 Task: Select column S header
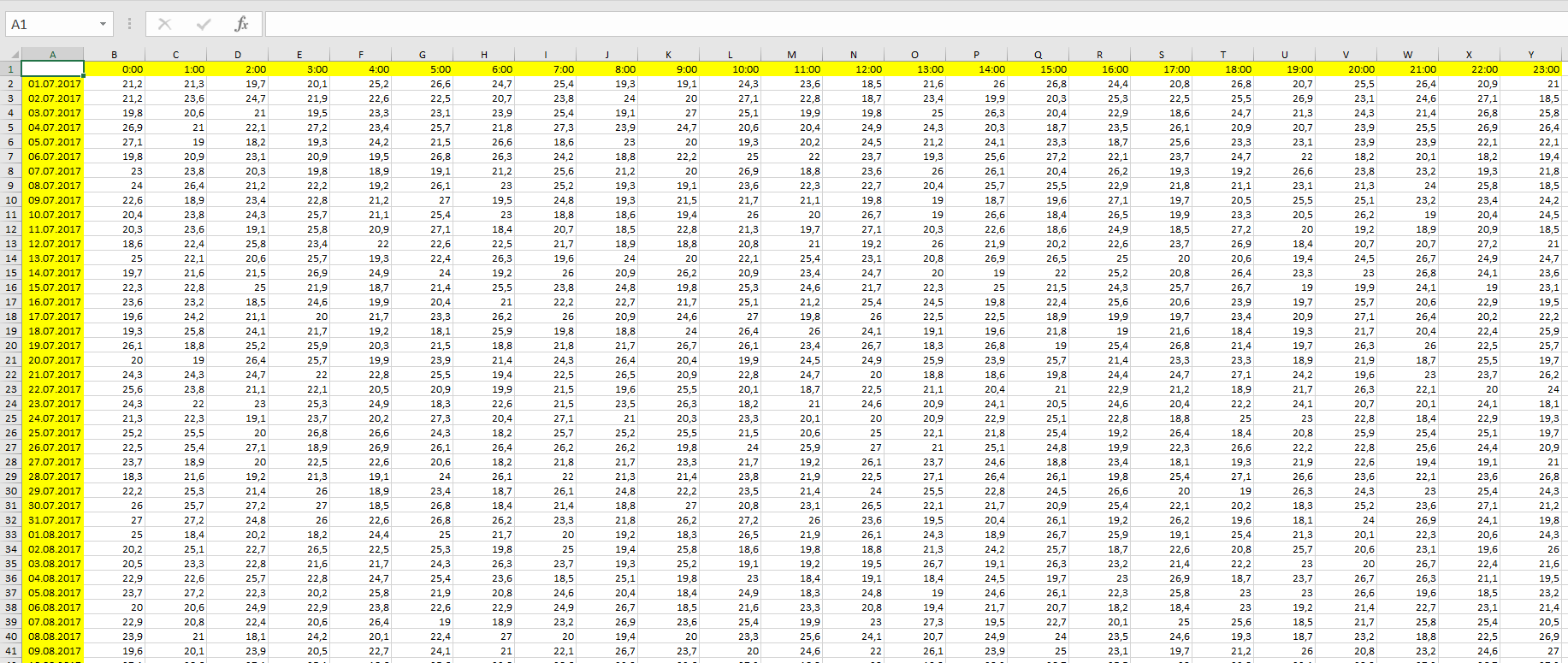pos(1162,54)
